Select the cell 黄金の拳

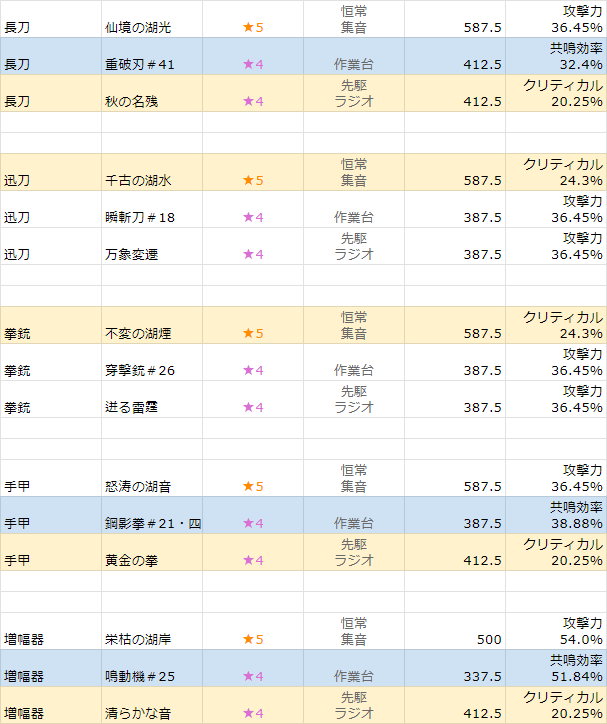tap(152, 552)
